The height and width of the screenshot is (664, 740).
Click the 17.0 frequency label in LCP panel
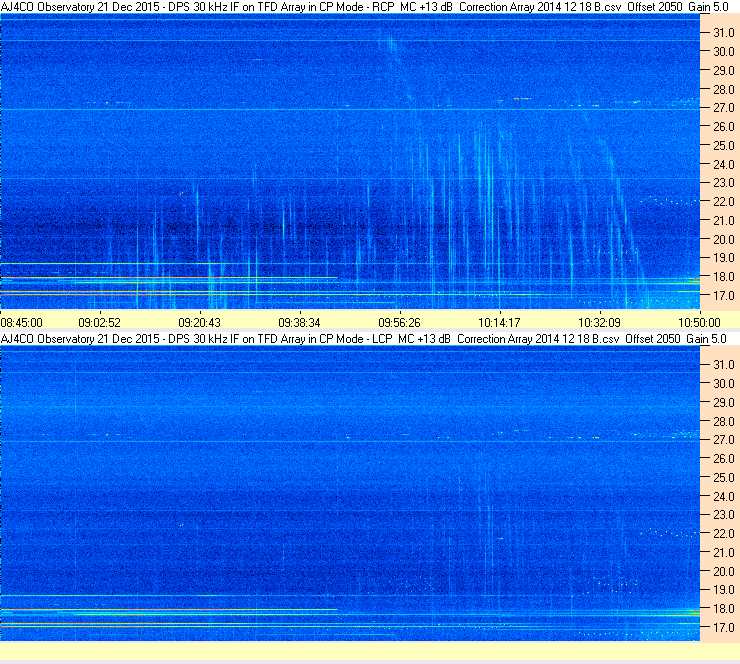point(724,628)
